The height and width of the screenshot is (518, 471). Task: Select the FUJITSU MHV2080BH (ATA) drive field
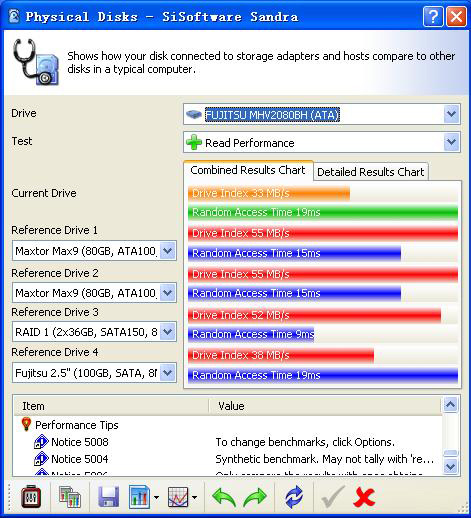[322, 114]
